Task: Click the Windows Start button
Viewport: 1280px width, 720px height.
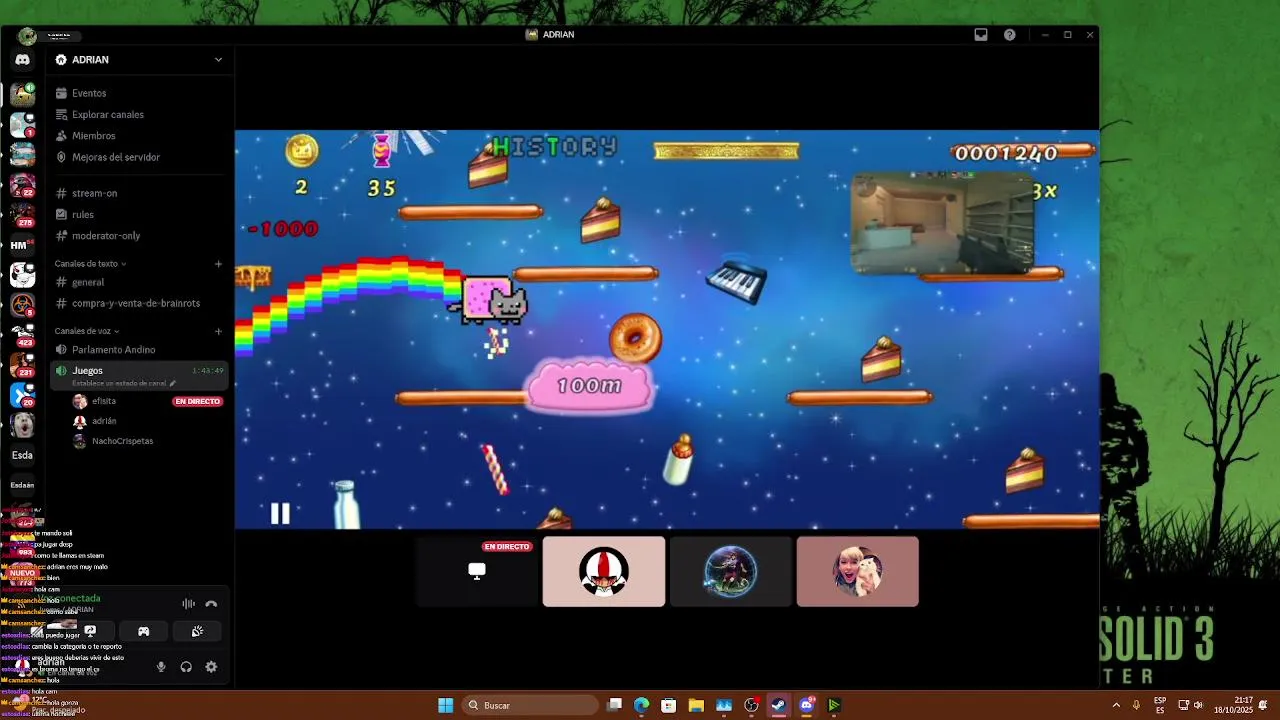Action: coord(445,705)
